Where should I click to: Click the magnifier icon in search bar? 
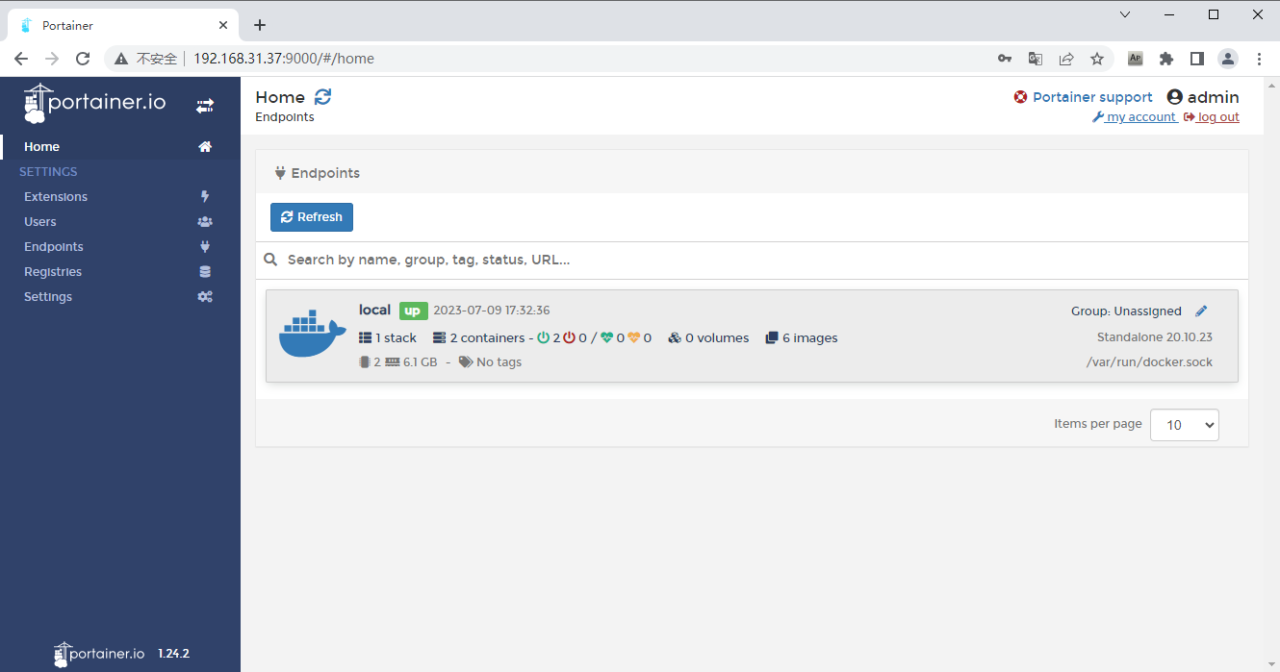coord(270,260)
